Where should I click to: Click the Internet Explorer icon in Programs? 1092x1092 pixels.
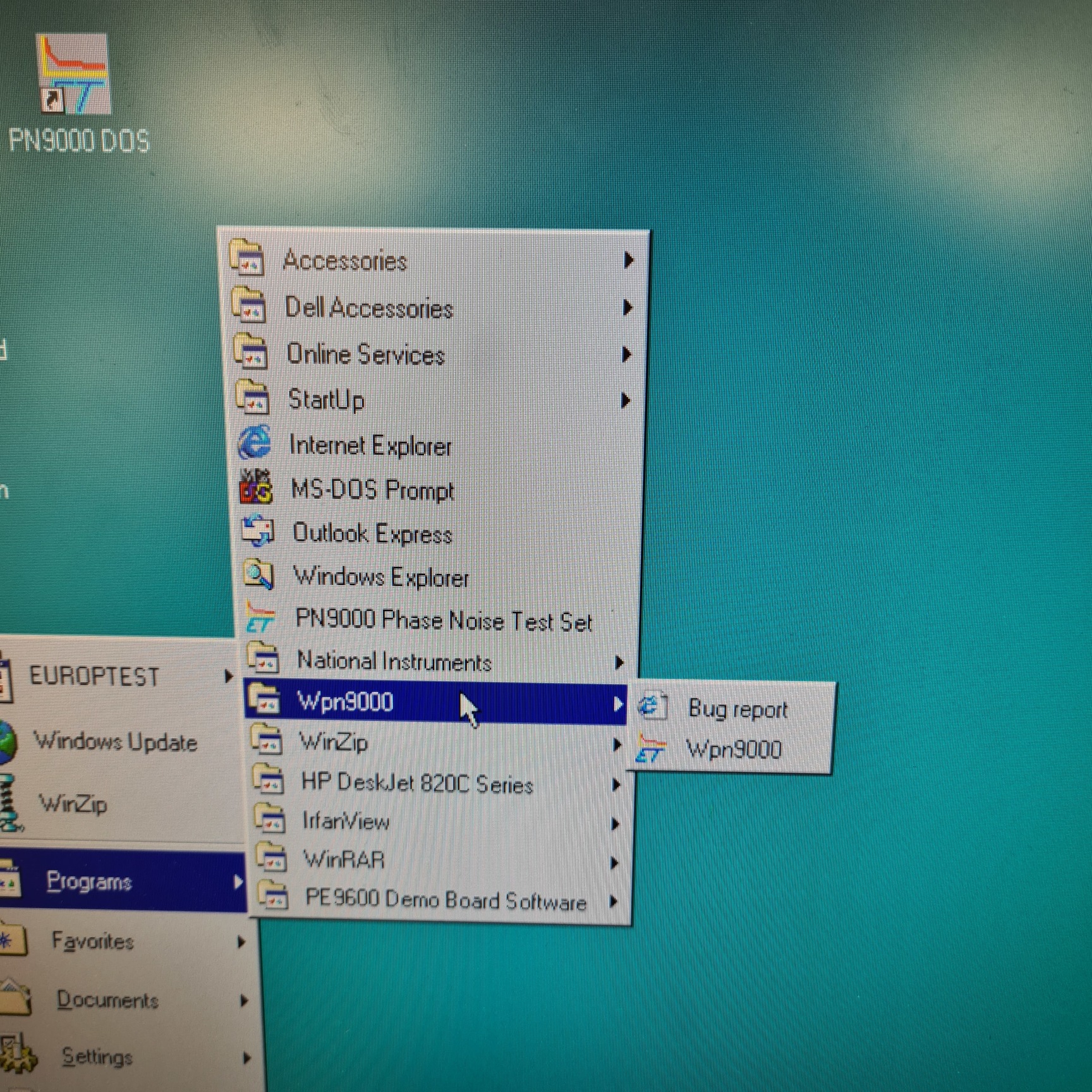(x=254, y=443)
